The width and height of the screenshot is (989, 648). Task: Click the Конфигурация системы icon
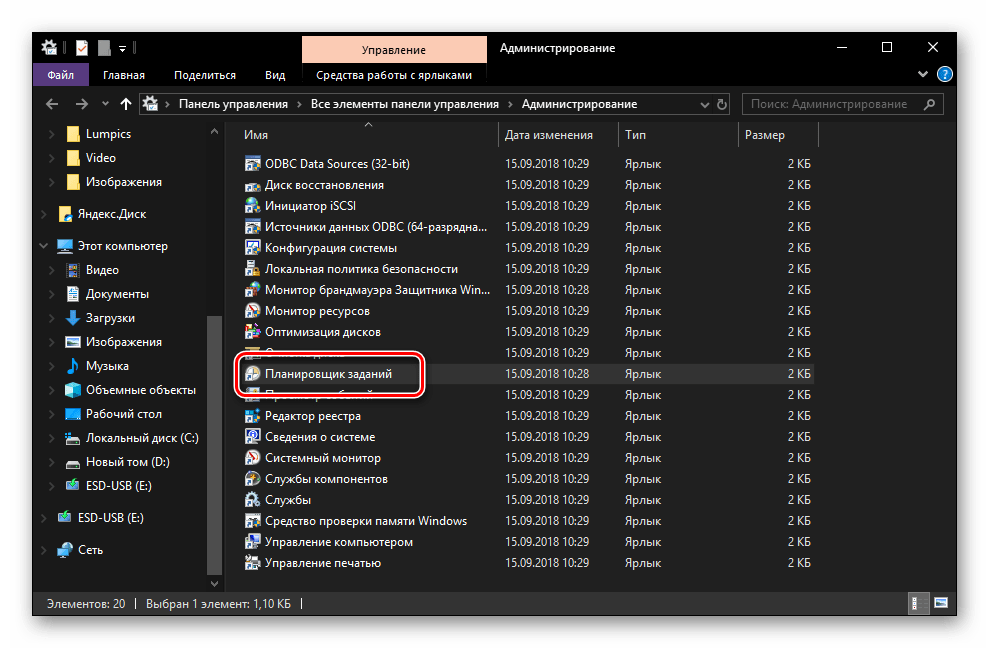(253, 247)
